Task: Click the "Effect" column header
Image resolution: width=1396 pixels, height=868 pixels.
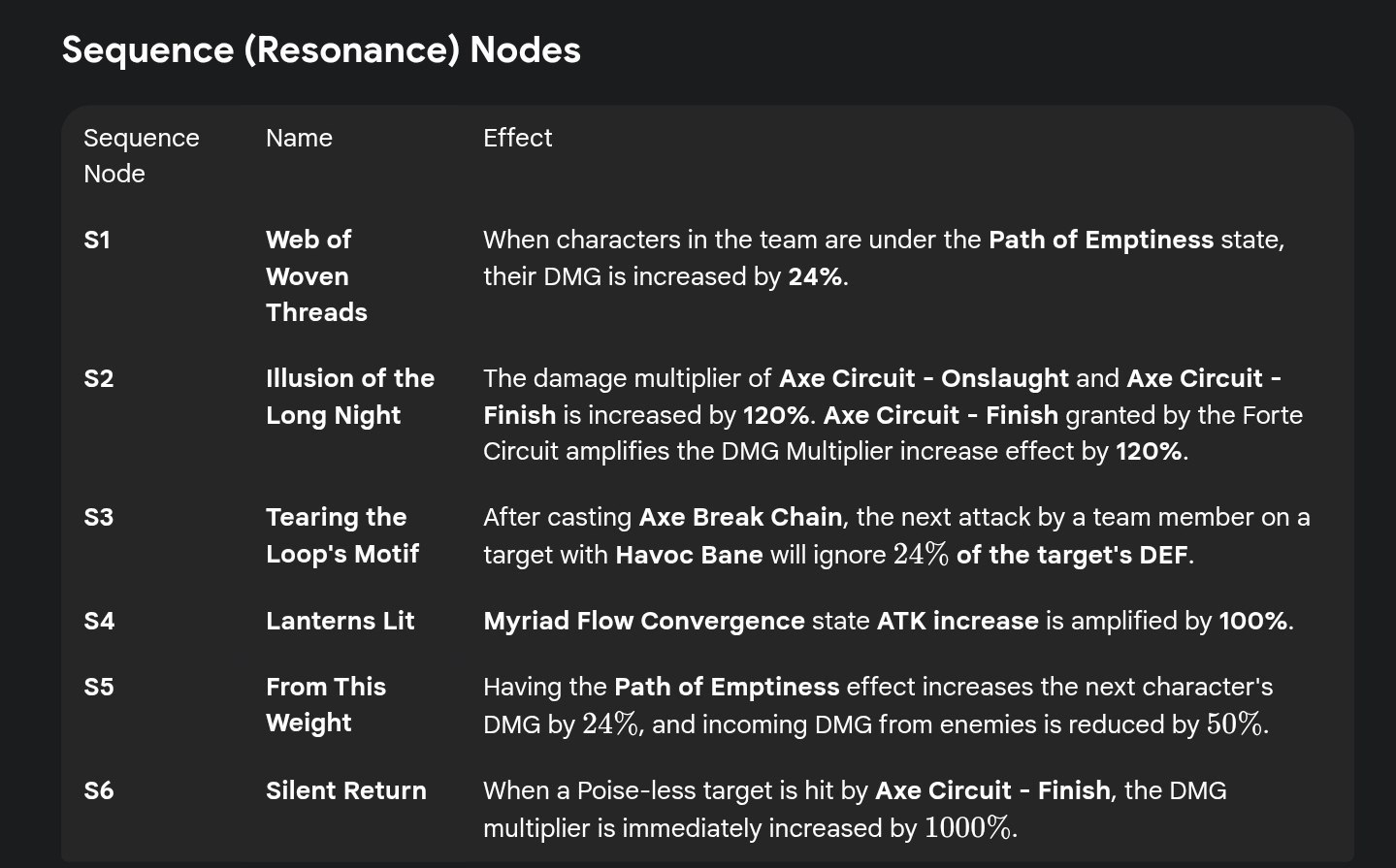Action: (x=517, y=138)
